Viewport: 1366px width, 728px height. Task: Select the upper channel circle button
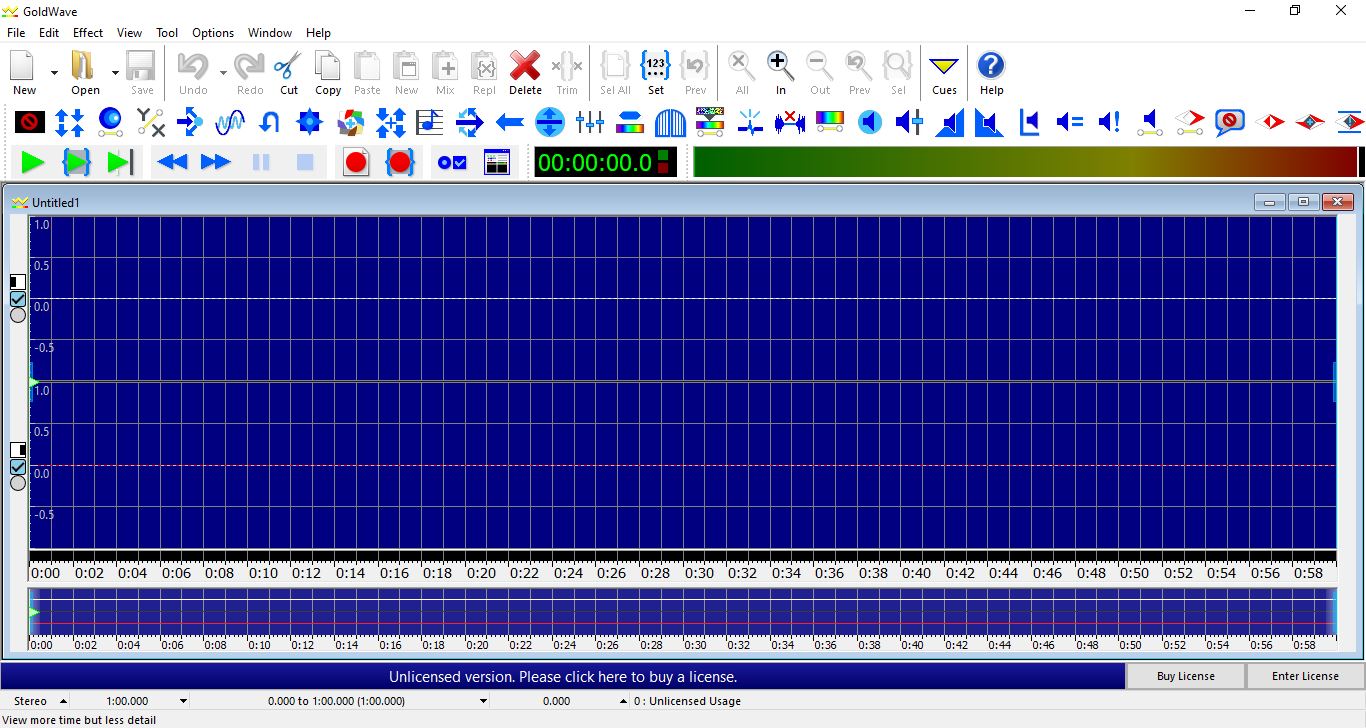18,315
